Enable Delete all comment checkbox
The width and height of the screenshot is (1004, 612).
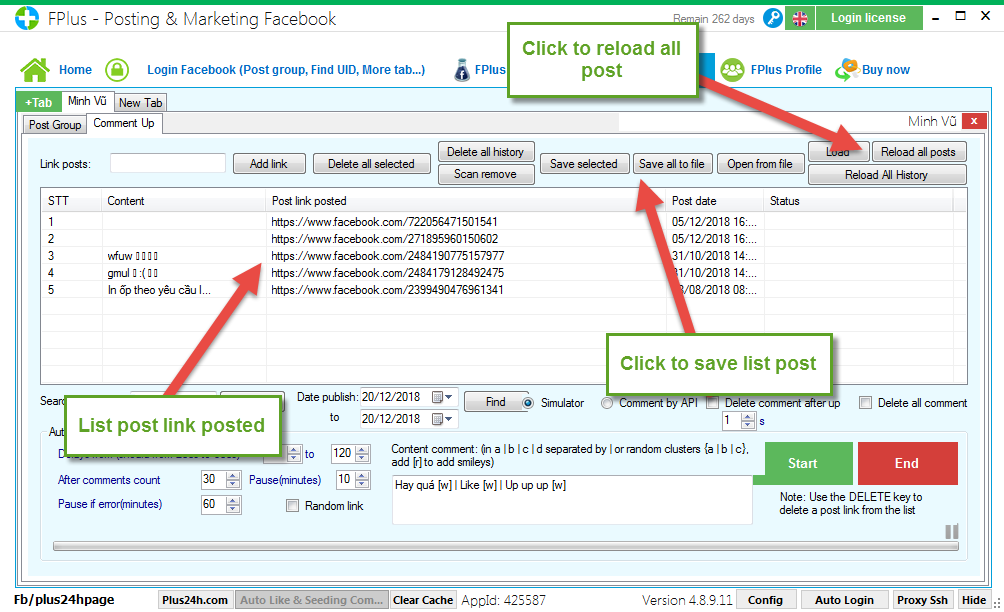[865, 403]
